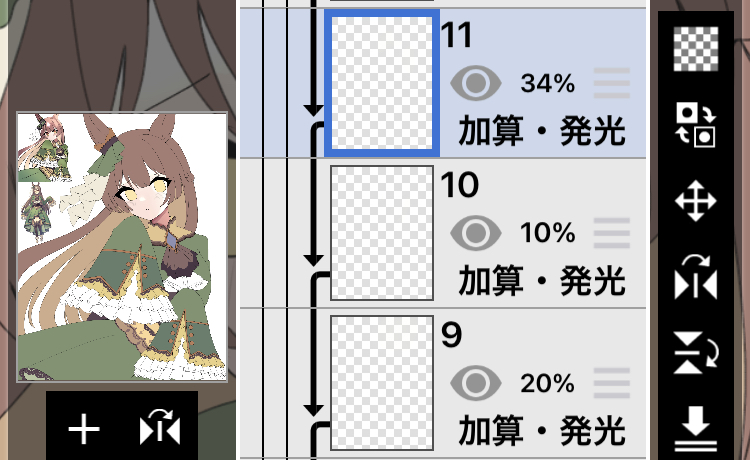This screenshot has height=460, width=750.
Task: Open the blend mode of layer 11
Action: [541, 131]
